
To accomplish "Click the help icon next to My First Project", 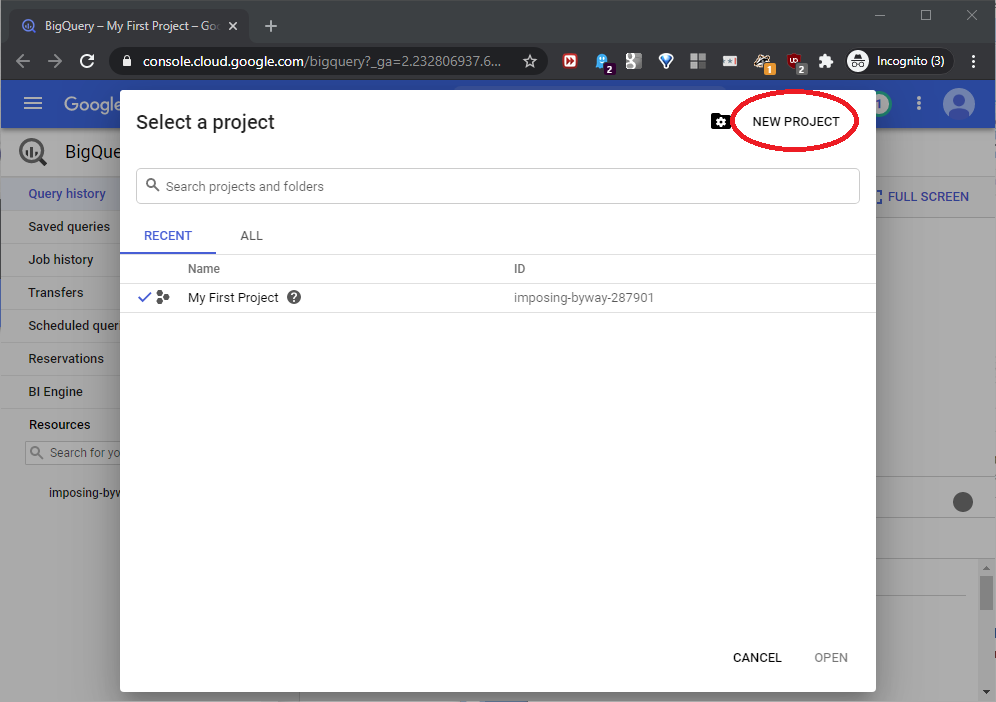I will [293, 297].
